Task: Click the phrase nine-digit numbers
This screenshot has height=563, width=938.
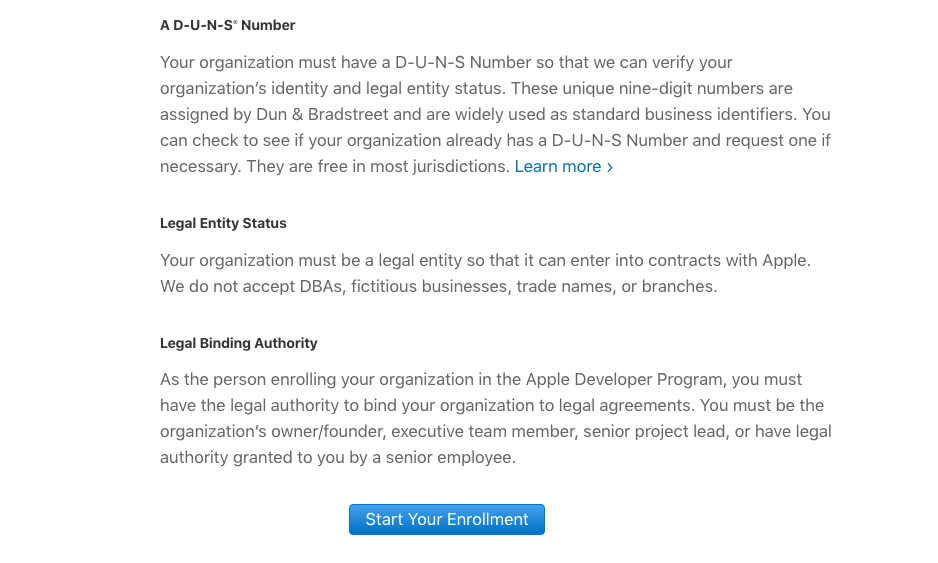Action: point(696,89)
